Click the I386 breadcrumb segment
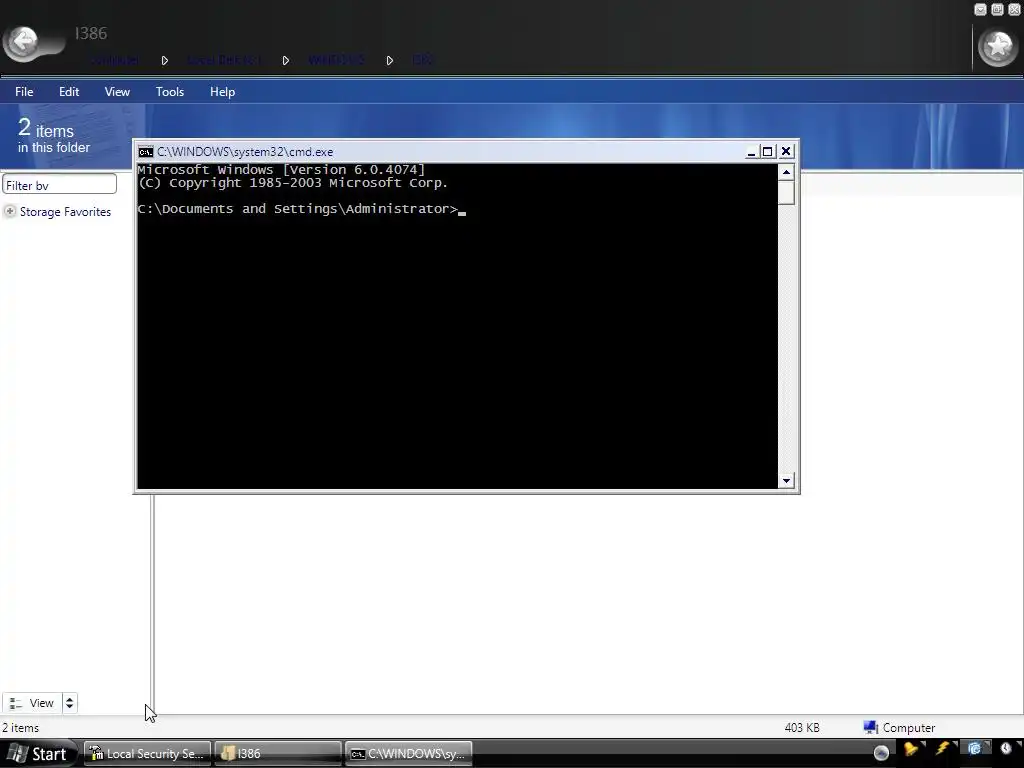The image size is (1024, 768). coord(422,60)
